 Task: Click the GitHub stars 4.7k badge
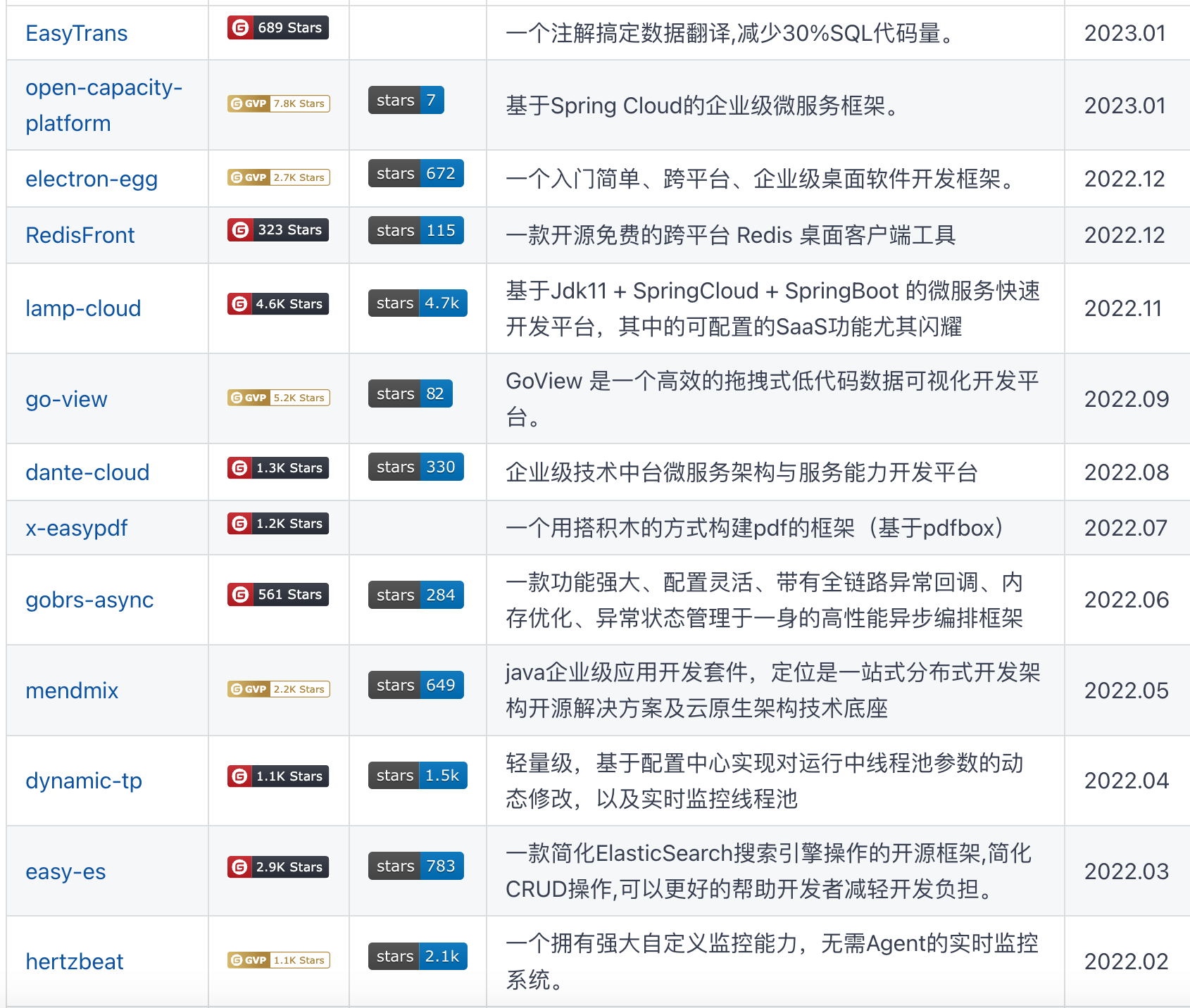418,303
